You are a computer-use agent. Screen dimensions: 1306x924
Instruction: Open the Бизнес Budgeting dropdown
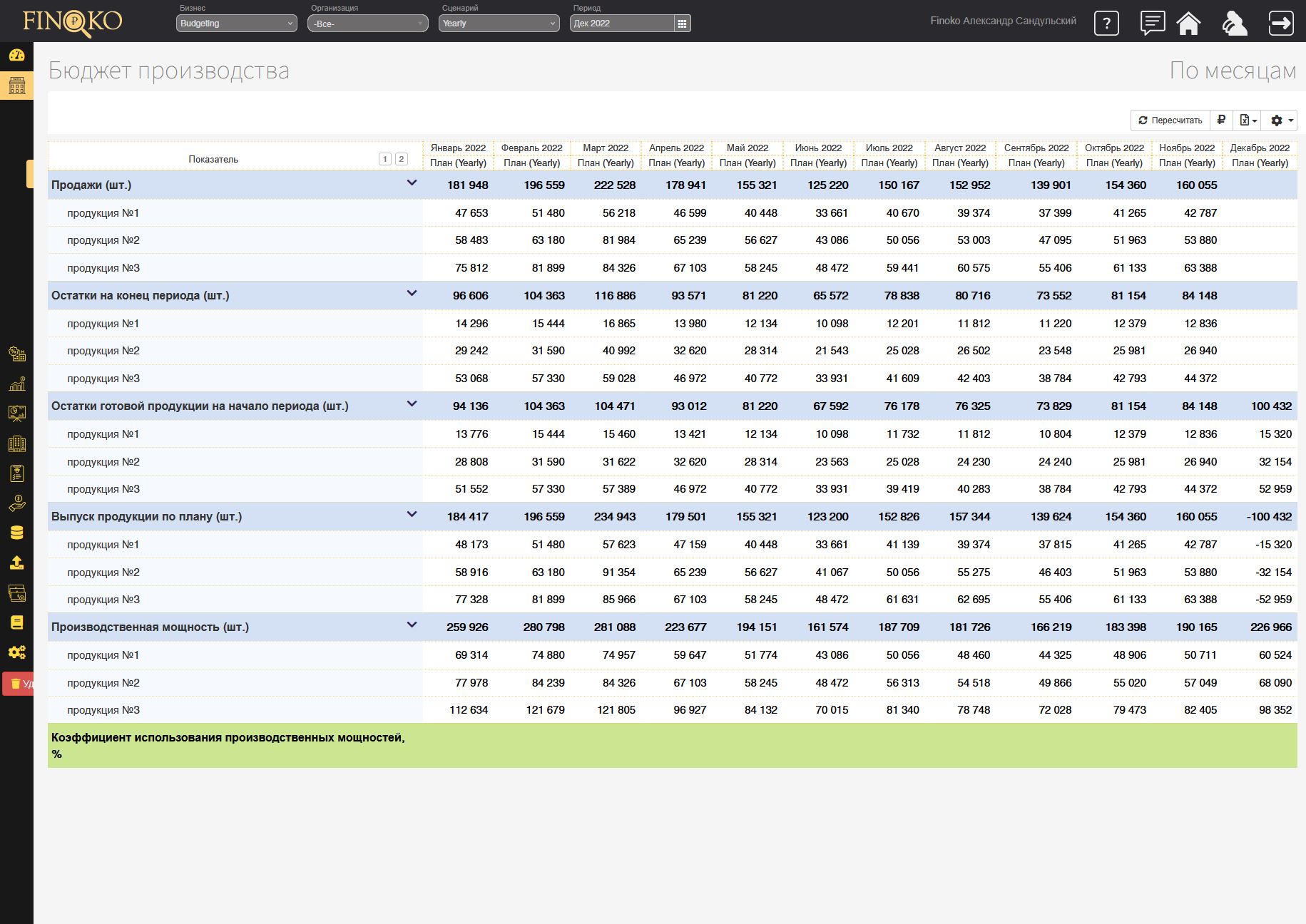[x=236, y=24]
